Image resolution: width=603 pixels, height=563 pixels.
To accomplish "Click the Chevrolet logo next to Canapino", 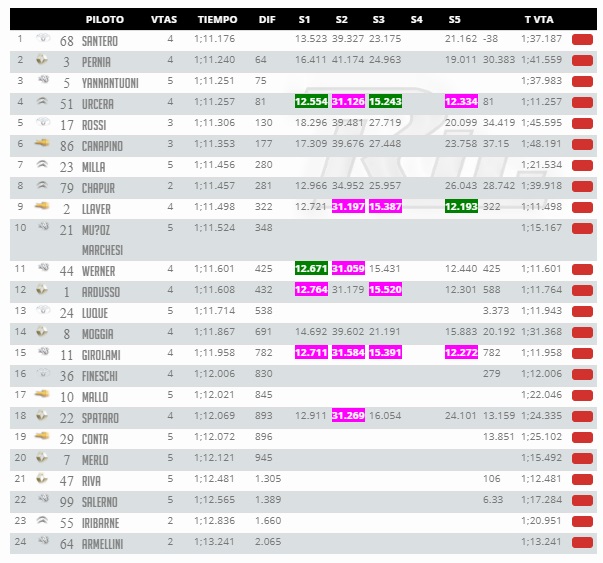I will point(42,143).
